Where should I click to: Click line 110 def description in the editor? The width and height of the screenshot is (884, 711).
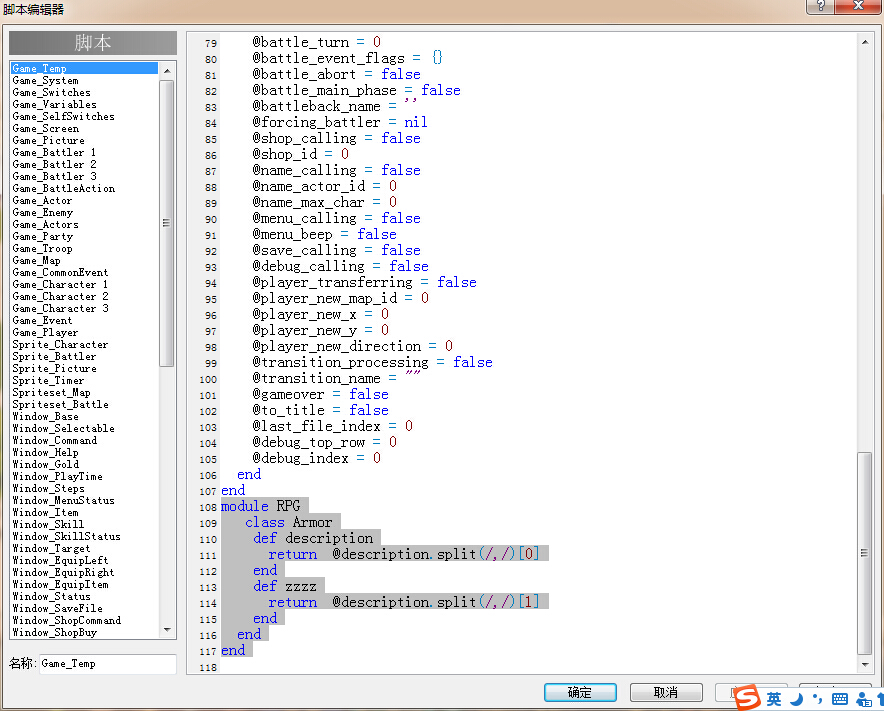(x=313, y=538)
